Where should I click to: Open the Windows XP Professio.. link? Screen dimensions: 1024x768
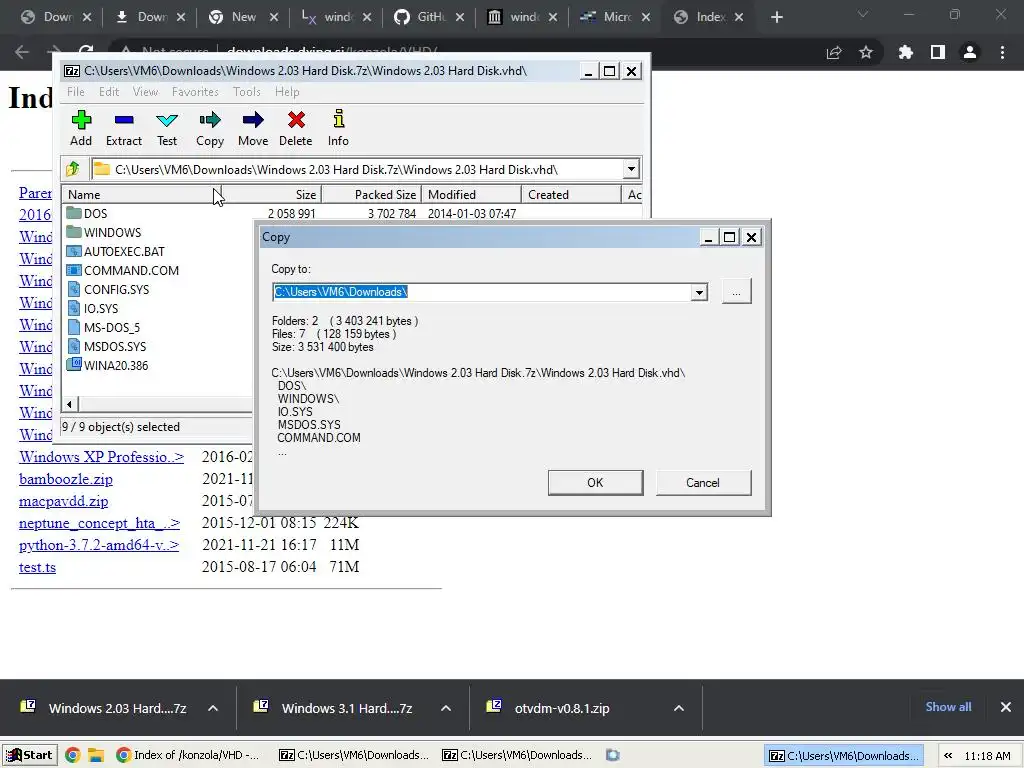[x=101, y=456]
